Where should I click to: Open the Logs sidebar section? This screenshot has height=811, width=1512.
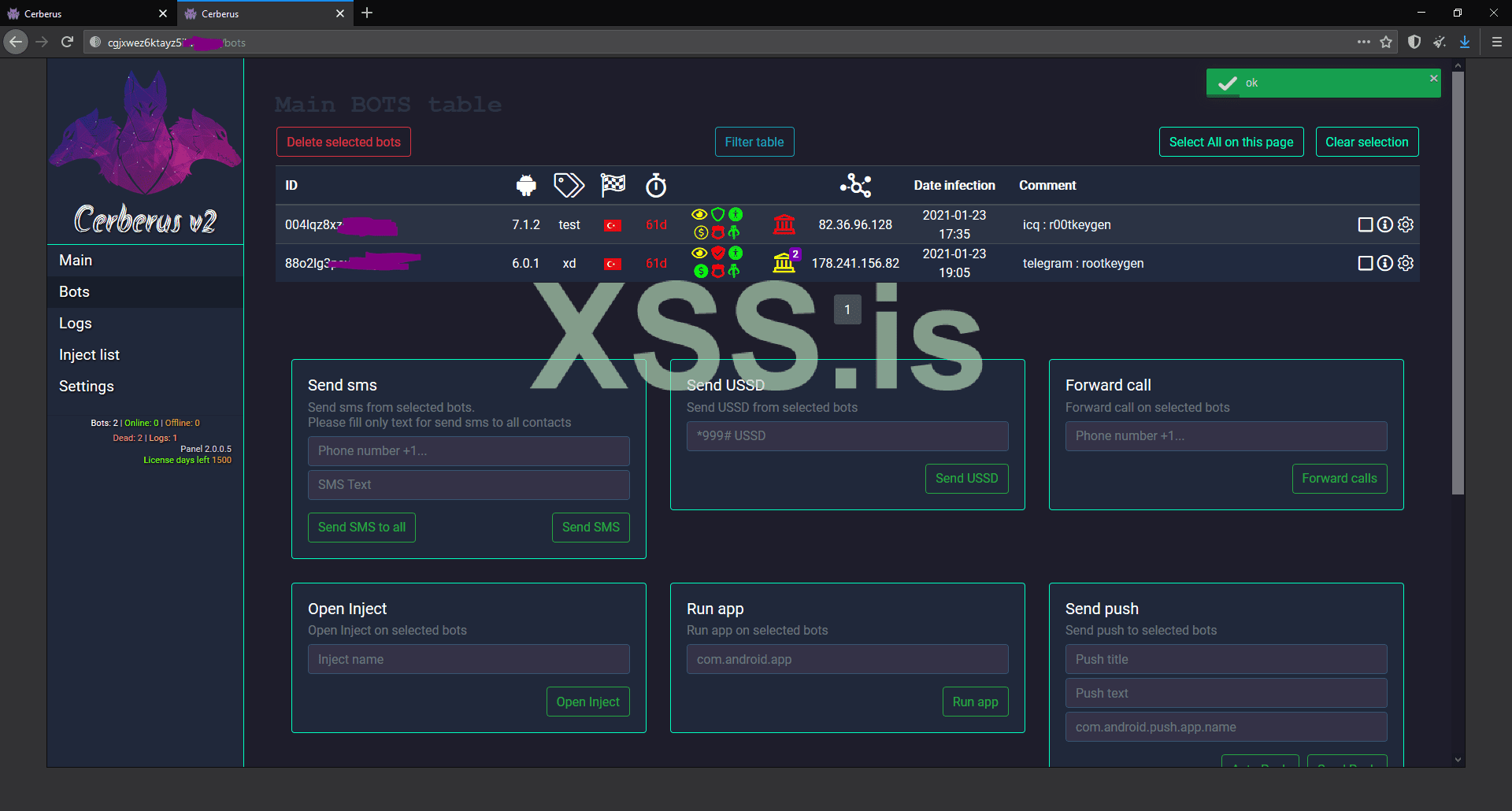click(146, 324)
